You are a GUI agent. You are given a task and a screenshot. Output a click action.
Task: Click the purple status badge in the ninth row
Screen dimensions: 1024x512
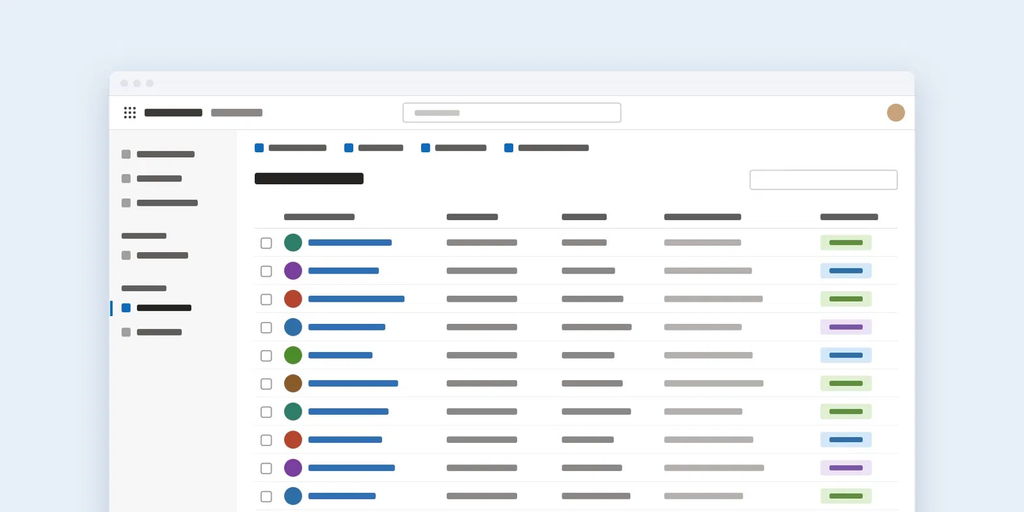[x=846, y=468]
